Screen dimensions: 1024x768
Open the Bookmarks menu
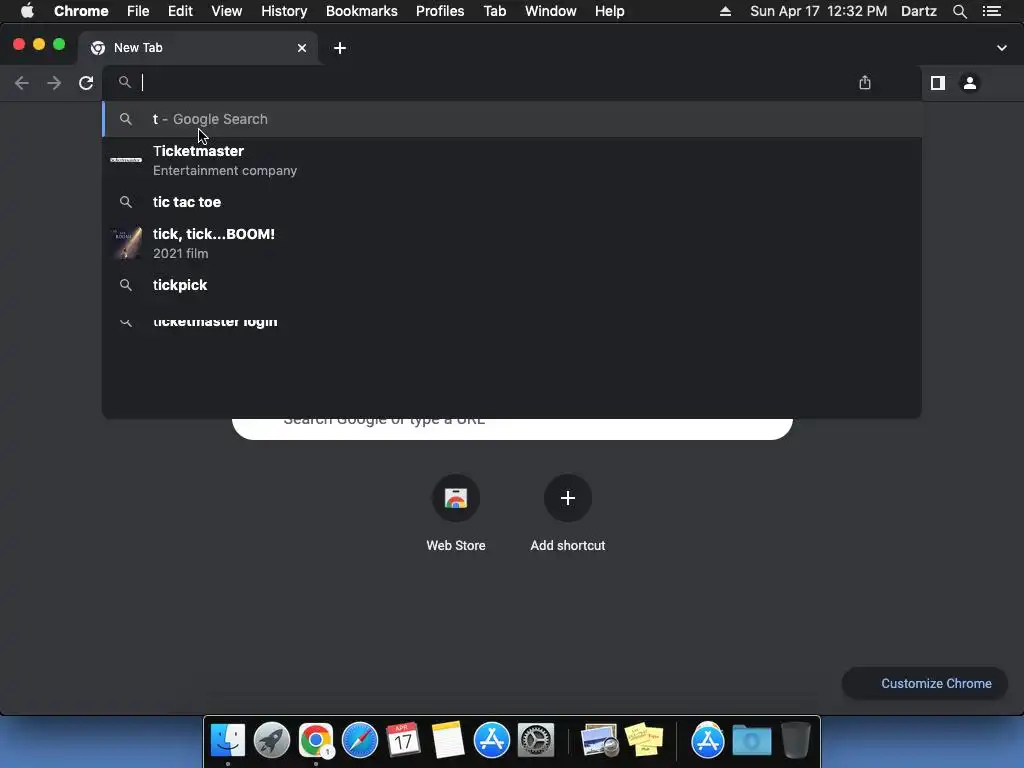tap(362, 11)
